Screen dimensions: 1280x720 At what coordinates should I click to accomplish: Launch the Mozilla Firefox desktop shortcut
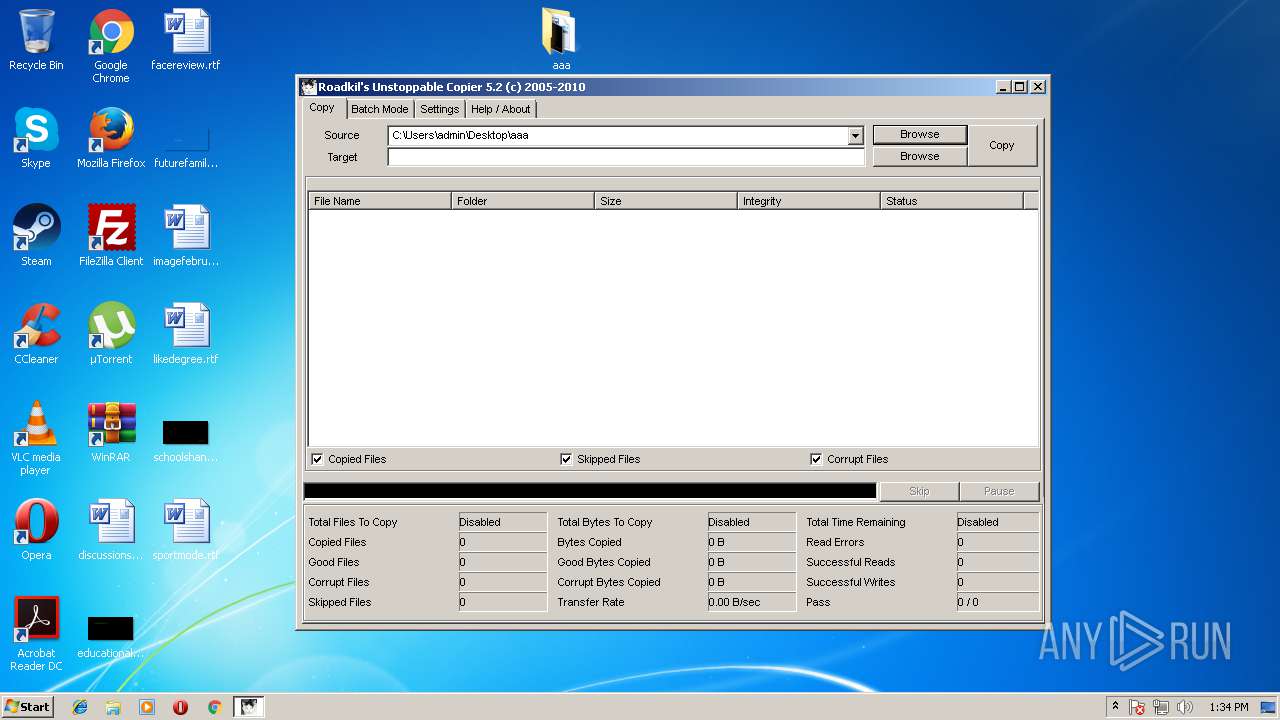pos(111,138)
